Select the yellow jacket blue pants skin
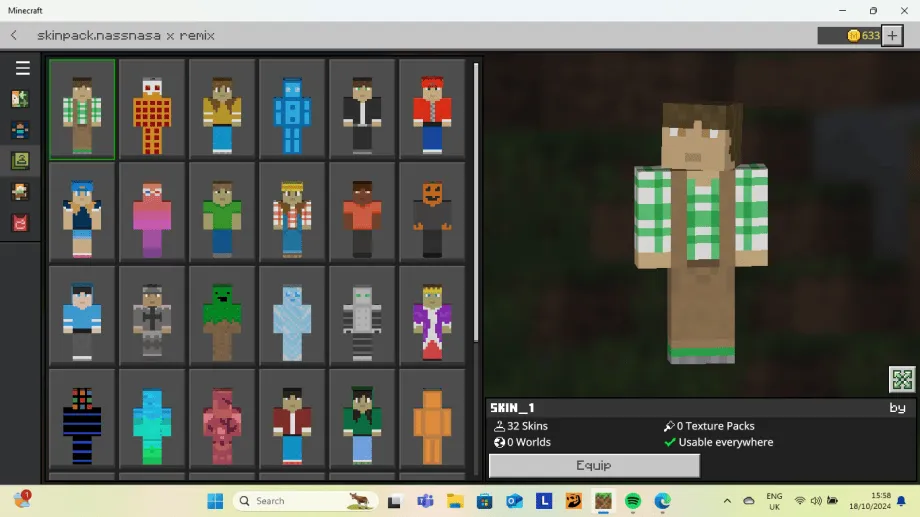 (222, 109)
